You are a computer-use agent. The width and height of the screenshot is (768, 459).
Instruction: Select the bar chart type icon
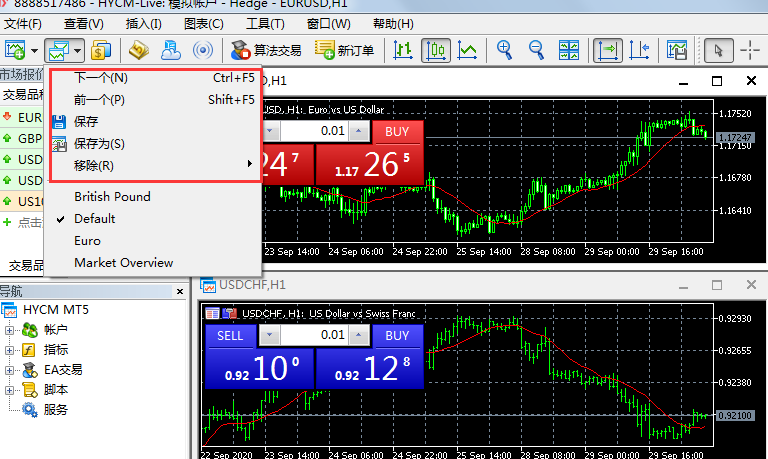coord(403,49)
